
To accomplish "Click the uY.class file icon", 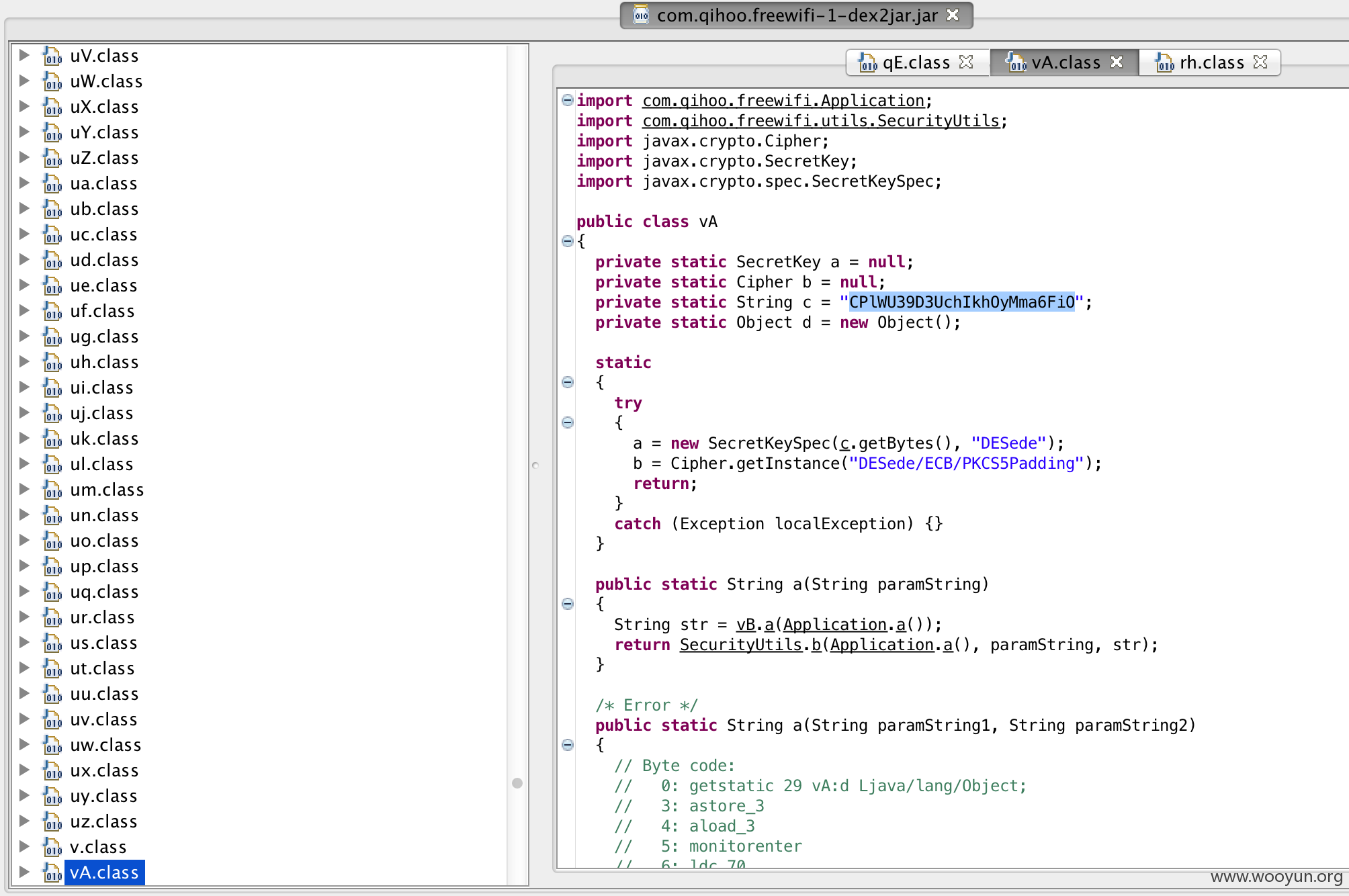I will pos(52,132).
